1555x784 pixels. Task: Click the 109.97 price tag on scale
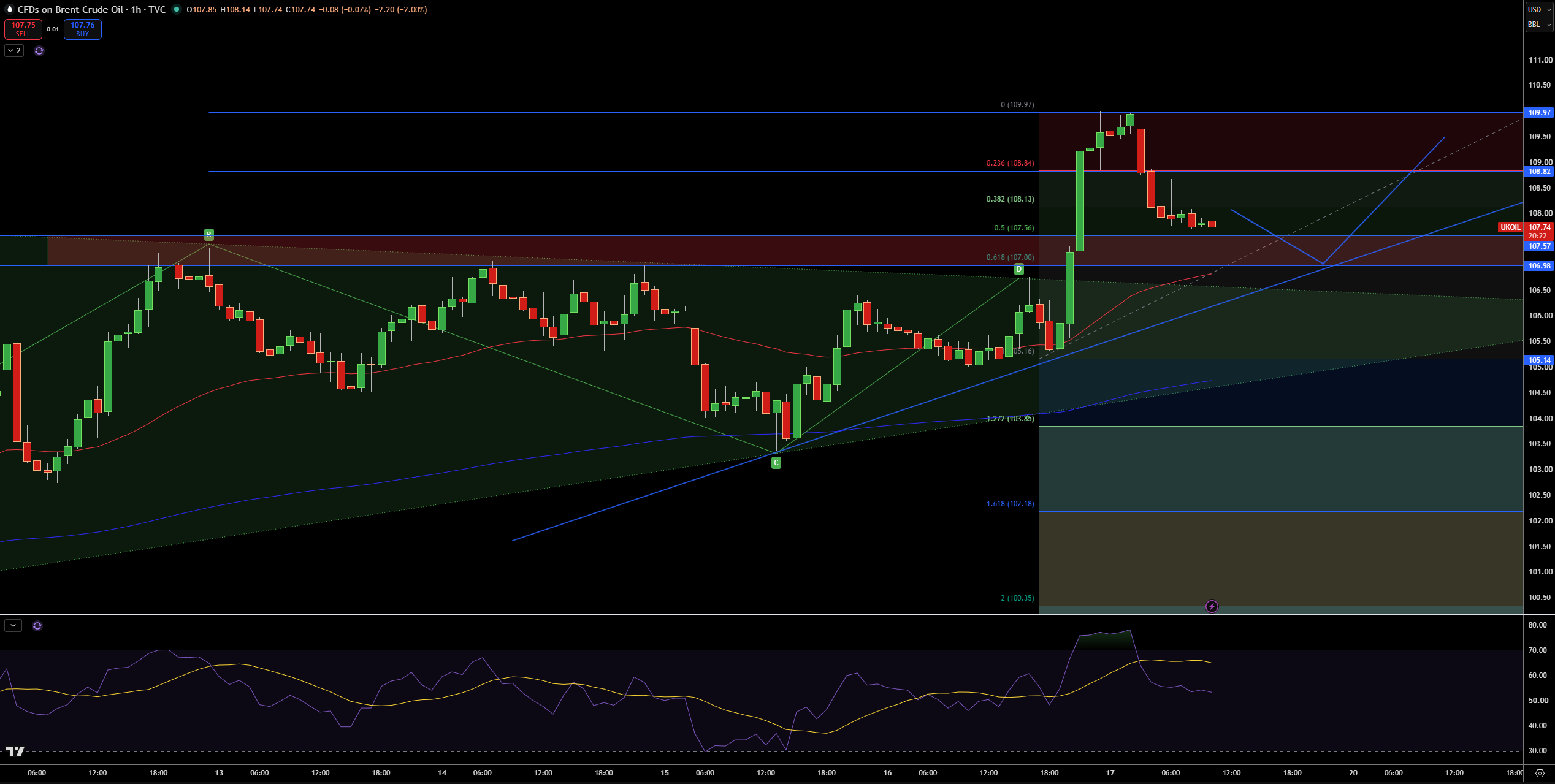1539,113
